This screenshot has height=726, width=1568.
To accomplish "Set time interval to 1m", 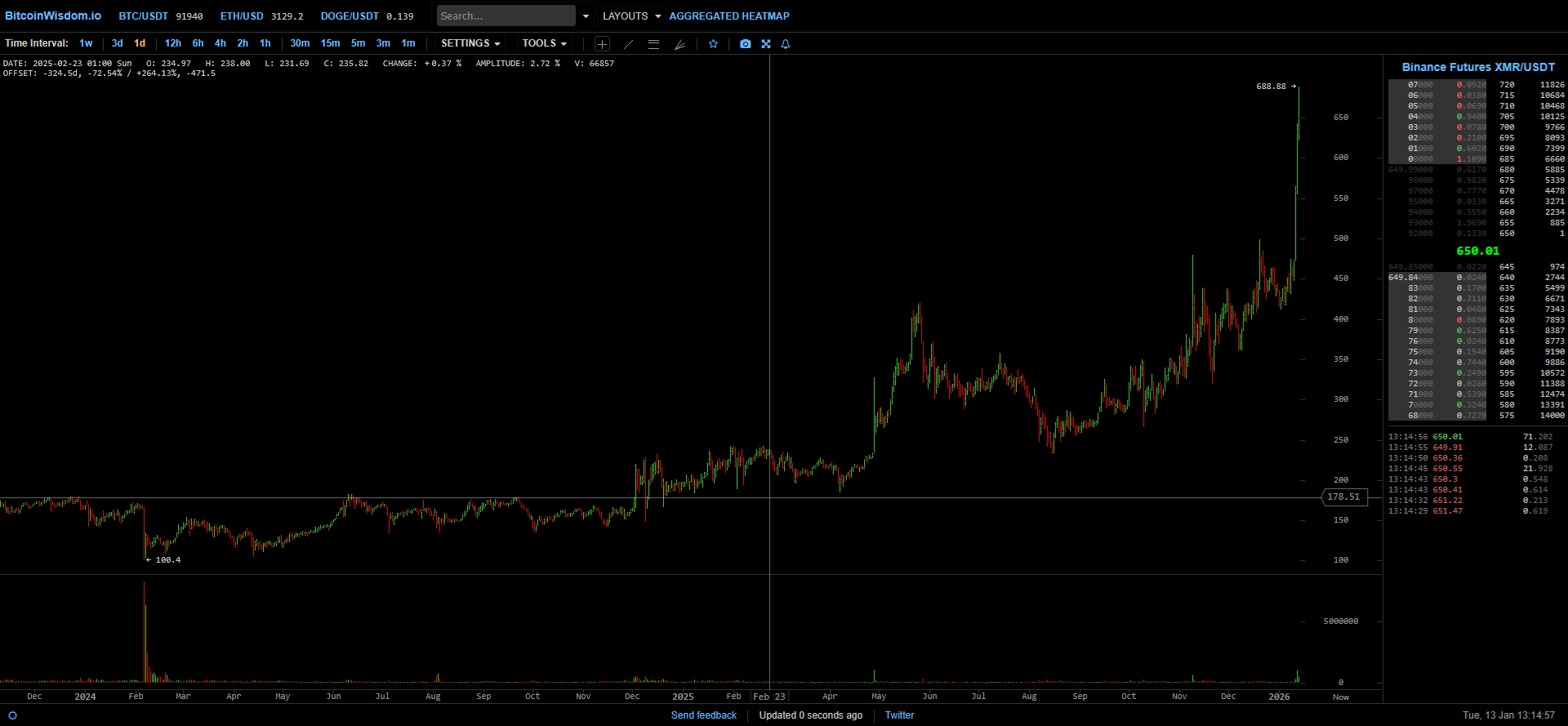I will (408, 43).
